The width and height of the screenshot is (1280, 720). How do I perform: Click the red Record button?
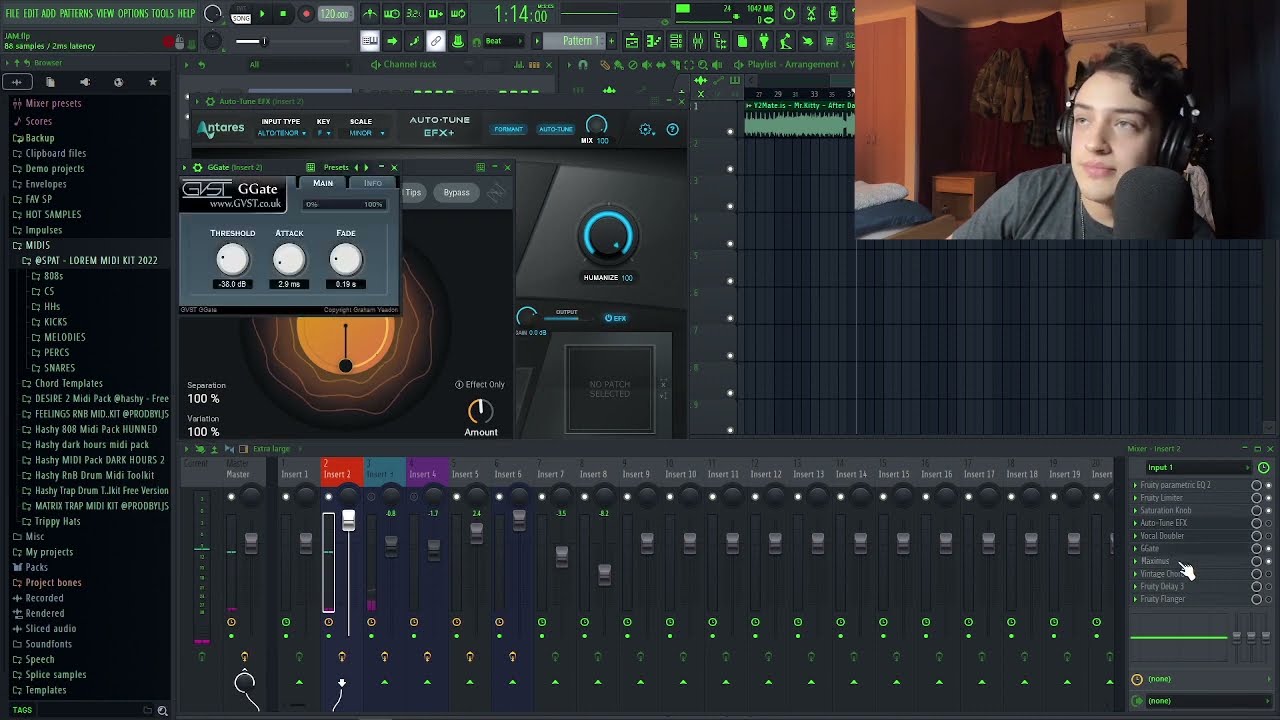(306, 14)
